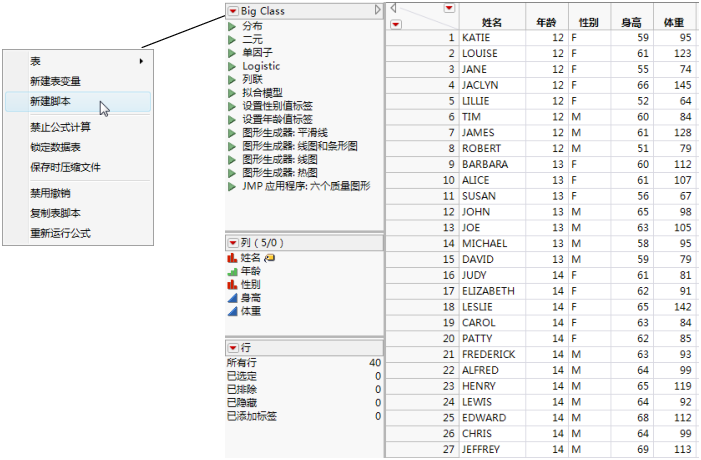Screen dimensions: 701x460
Task: Click the ALFRED name cell
Action: [x=492, y=371]
